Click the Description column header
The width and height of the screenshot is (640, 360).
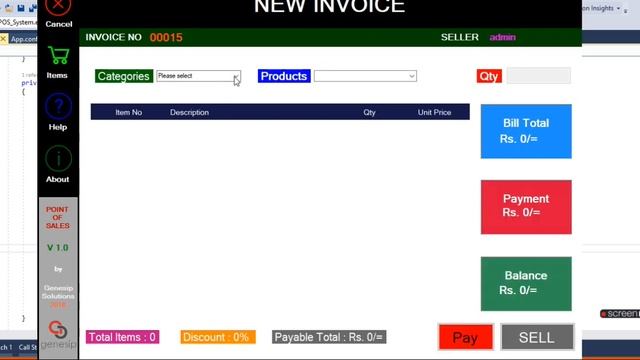(189, 112)
